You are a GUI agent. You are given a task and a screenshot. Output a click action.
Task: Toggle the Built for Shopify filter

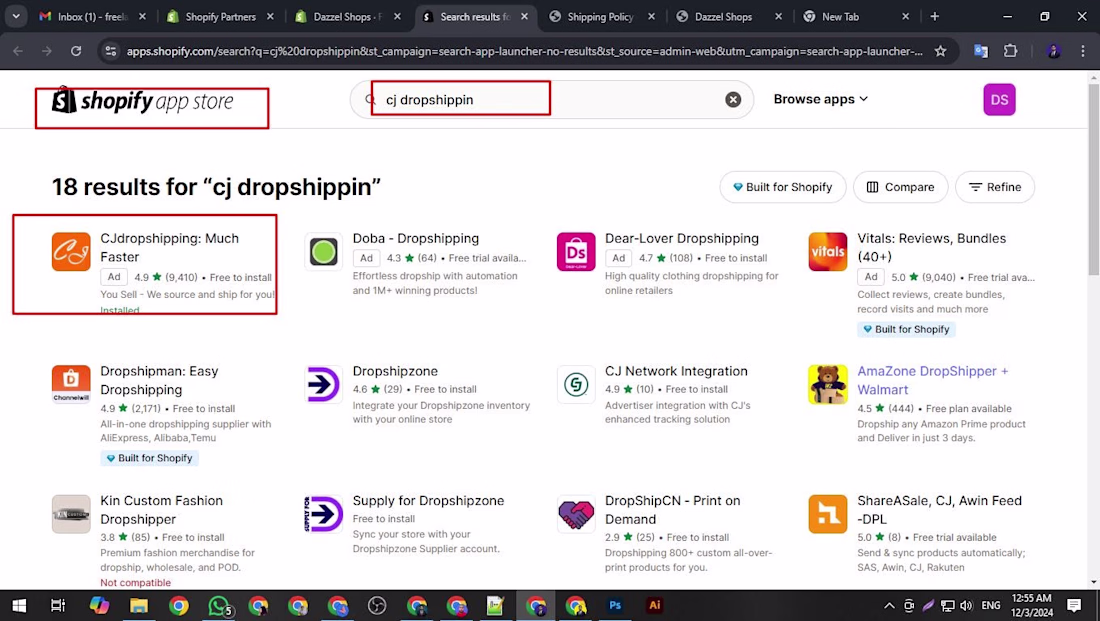coord(783,187)
